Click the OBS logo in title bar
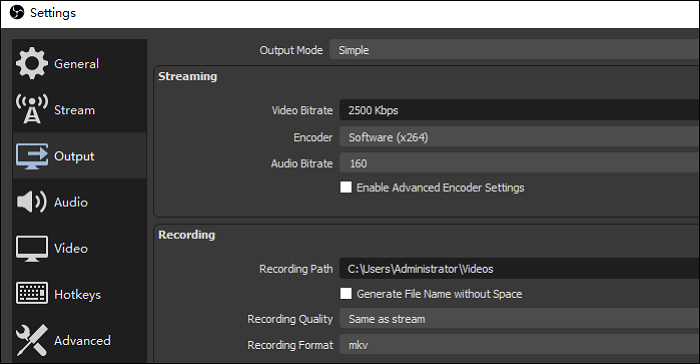This screenshot has height=364, width=700. 17,13
